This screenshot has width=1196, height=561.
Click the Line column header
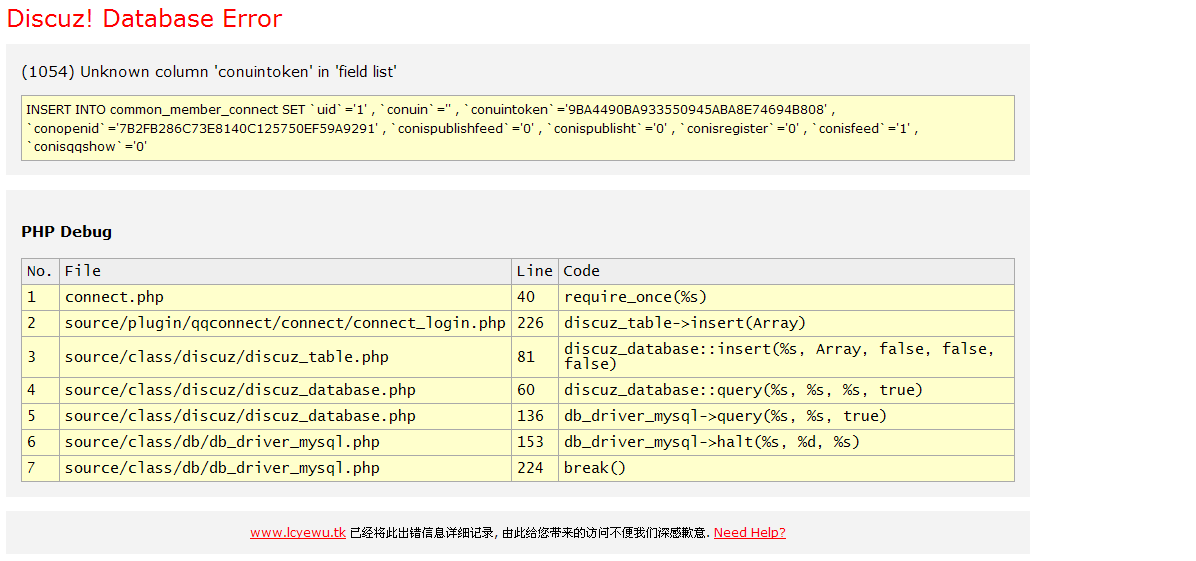click(x=534, y=271)
